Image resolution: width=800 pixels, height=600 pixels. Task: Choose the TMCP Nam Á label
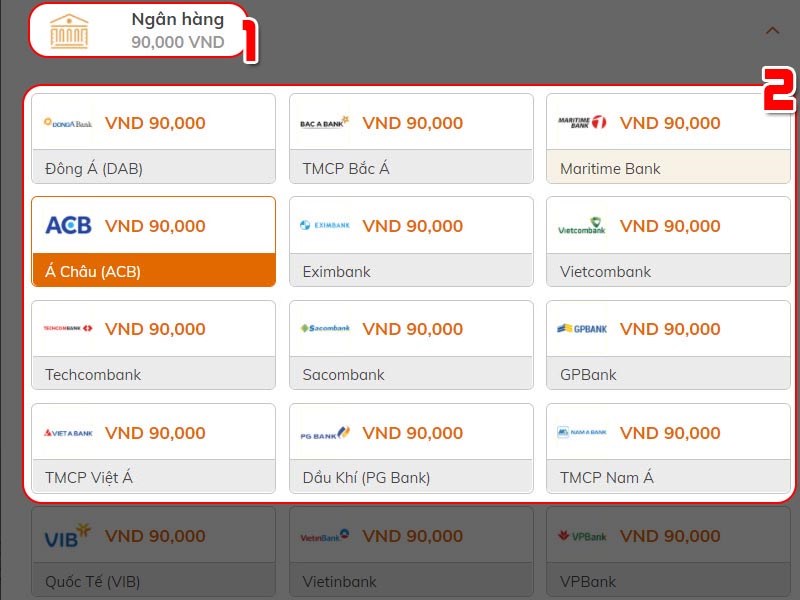[x=607, y=477]
